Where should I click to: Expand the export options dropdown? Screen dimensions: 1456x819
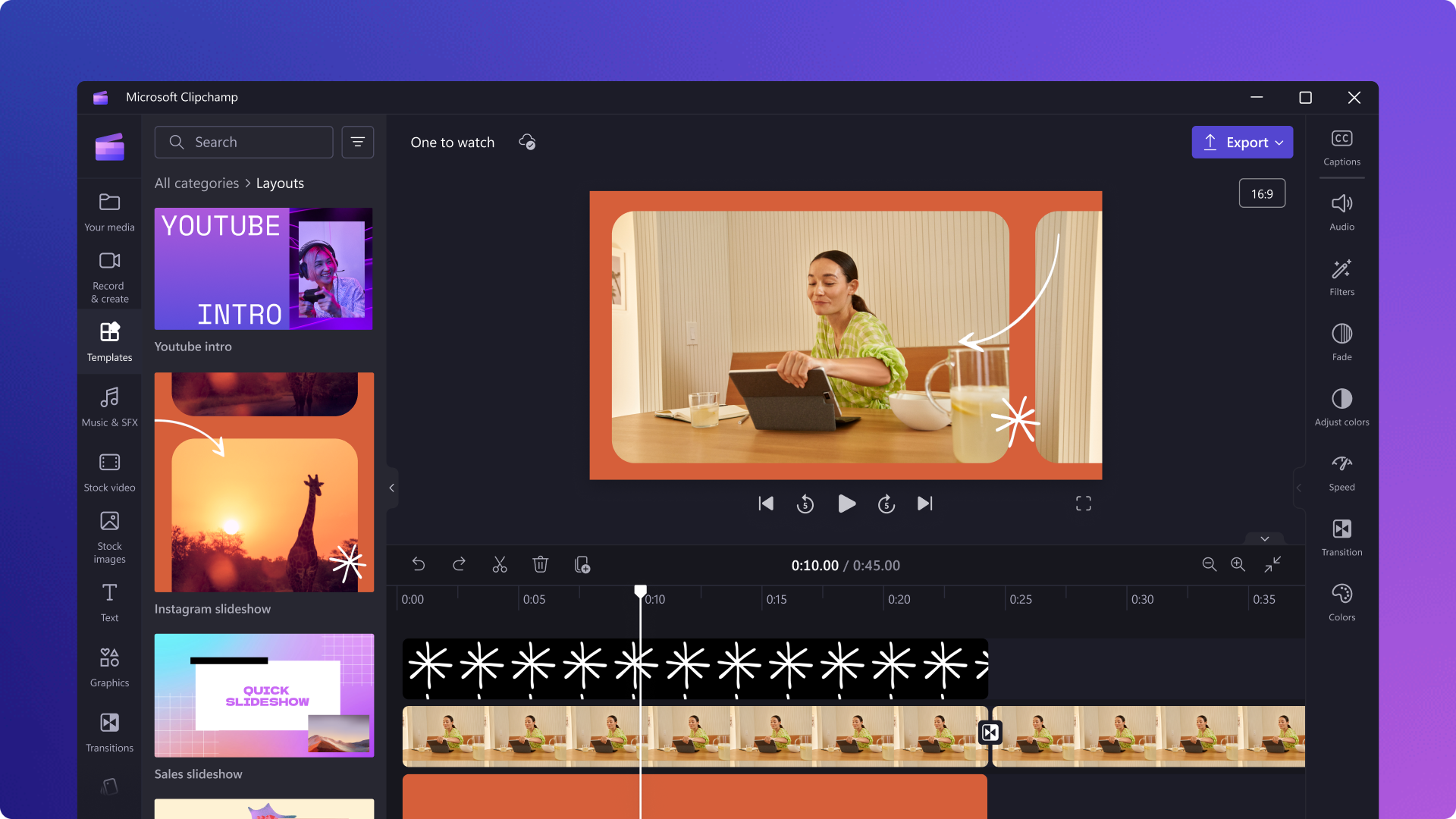pyautogui.click(x=1279, y=142)
